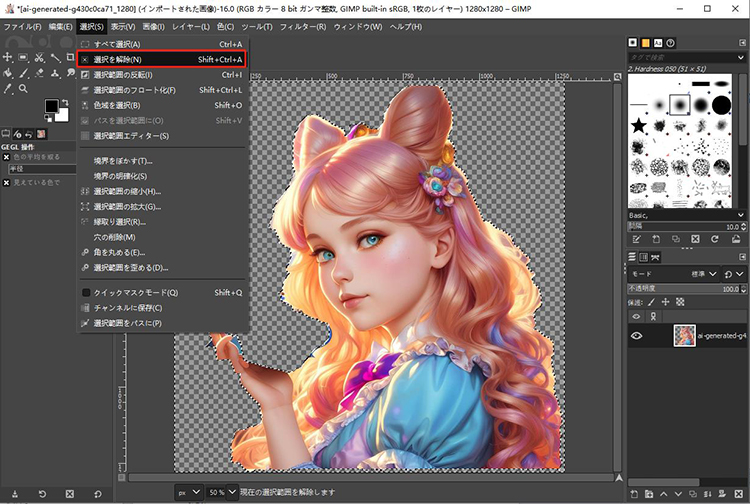Click the Edit brush icon
Image resolution: width=750 pixels, height=504 pixels.
pos(637,239)
